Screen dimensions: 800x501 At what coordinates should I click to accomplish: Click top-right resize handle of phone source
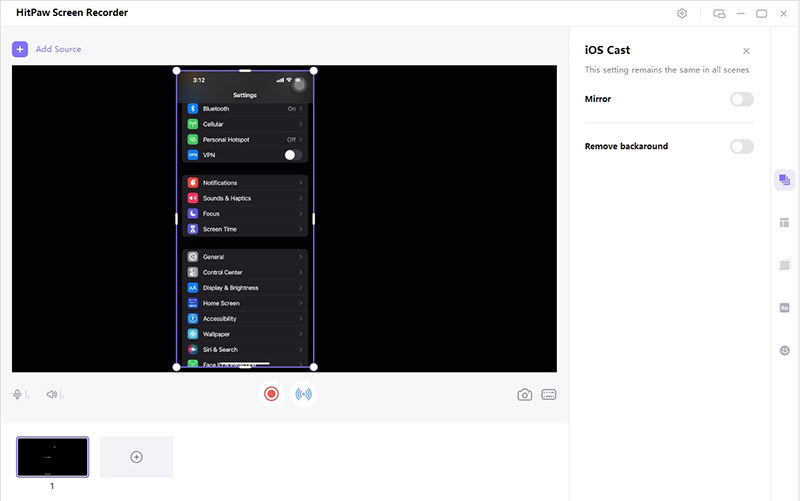click(x=314, y=71)
